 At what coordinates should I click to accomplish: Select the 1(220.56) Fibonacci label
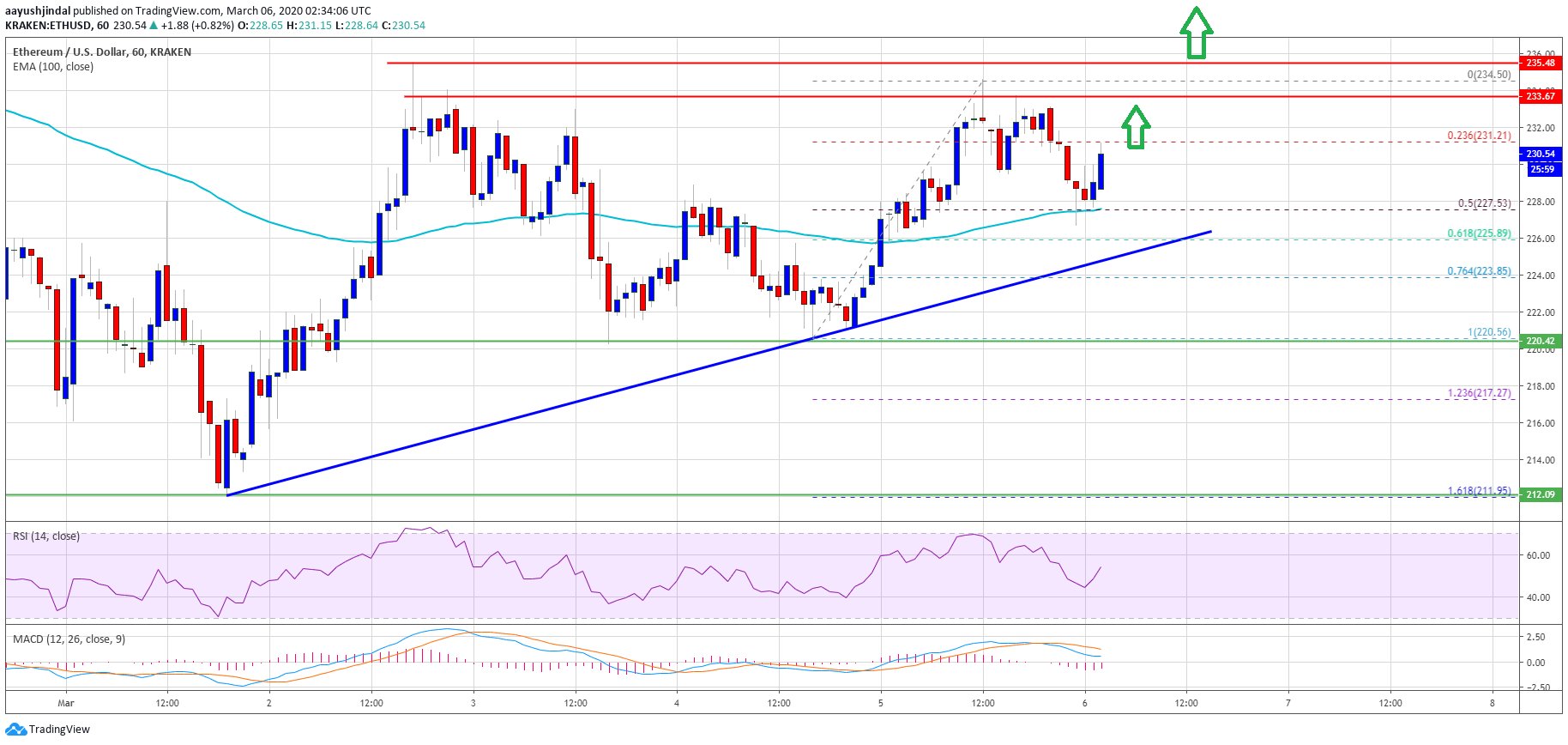[1489, 332]
